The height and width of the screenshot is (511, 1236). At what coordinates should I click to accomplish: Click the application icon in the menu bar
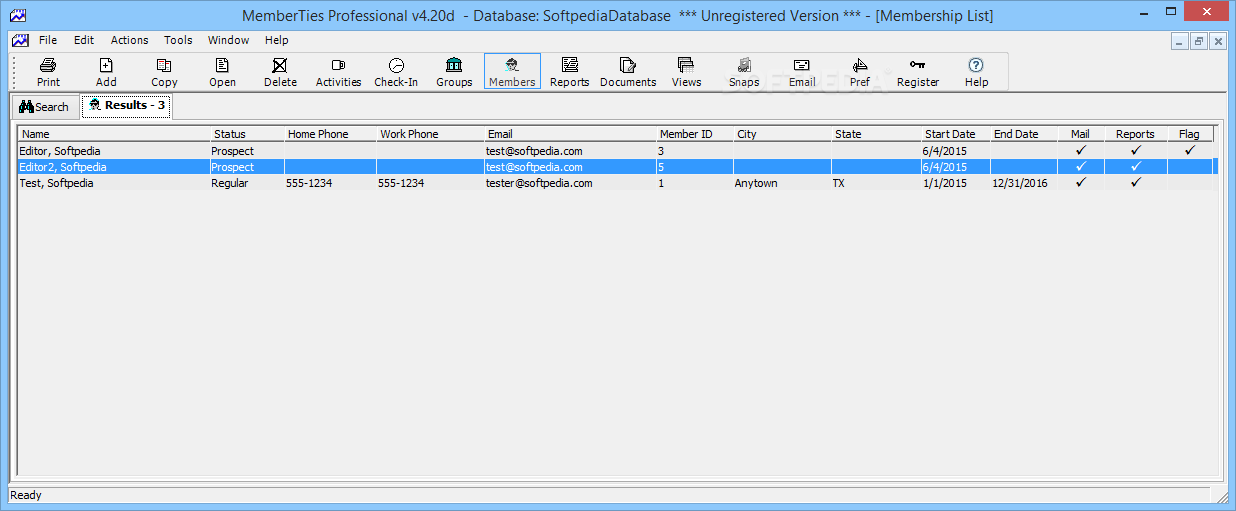(20, 40)
